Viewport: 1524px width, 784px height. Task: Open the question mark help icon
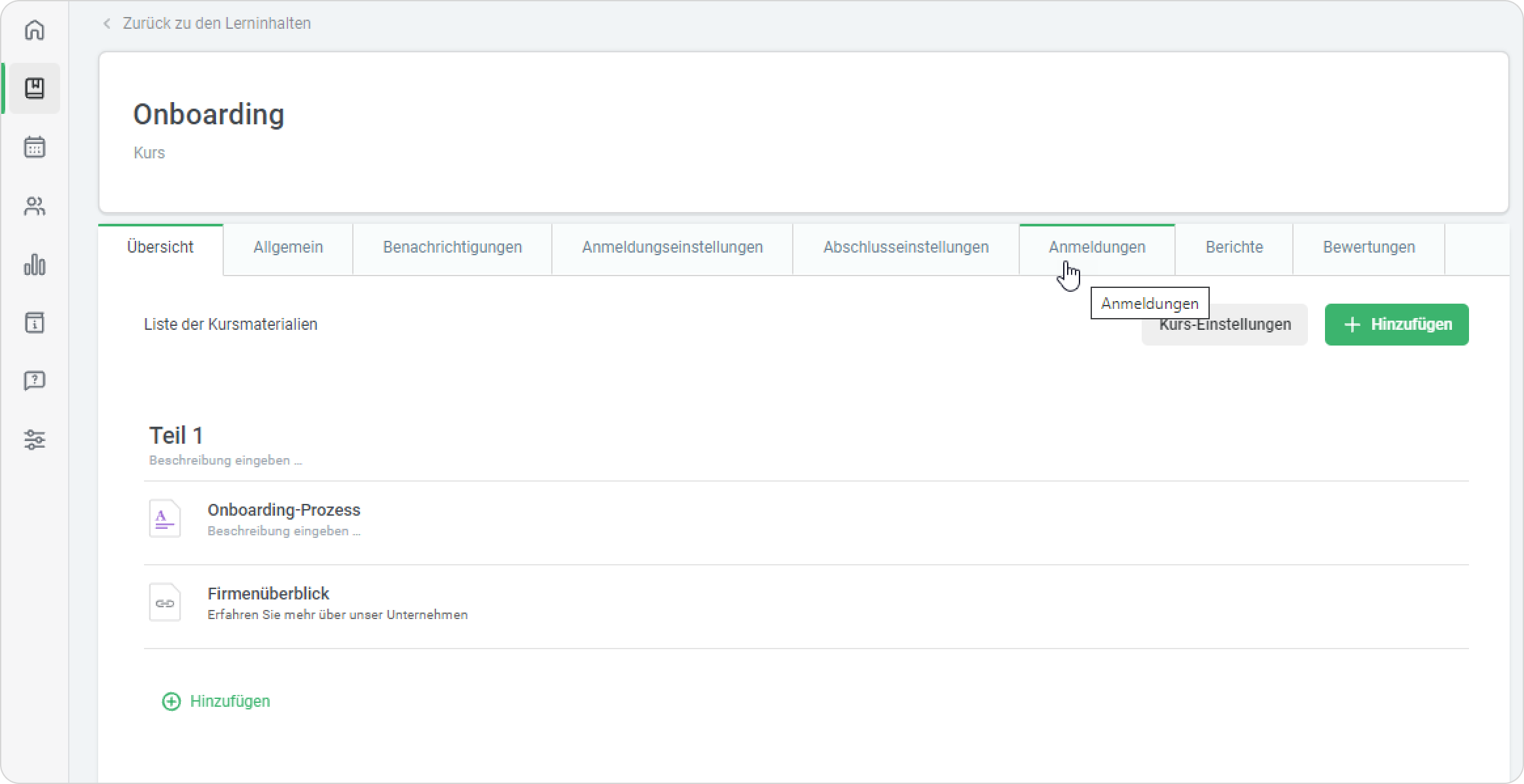click(35, 380)
